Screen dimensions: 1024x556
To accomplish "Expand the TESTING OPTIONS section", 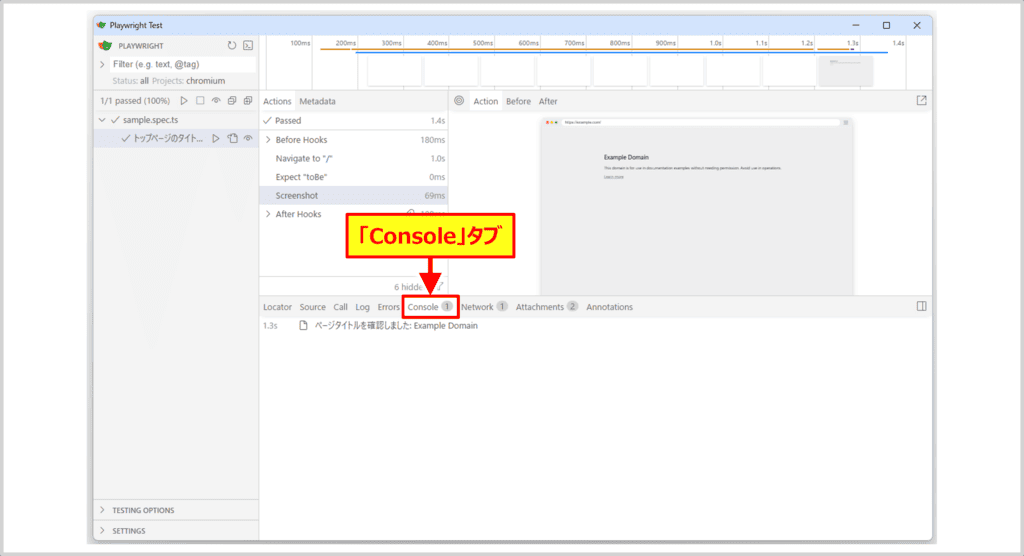I will pos(102,510).
